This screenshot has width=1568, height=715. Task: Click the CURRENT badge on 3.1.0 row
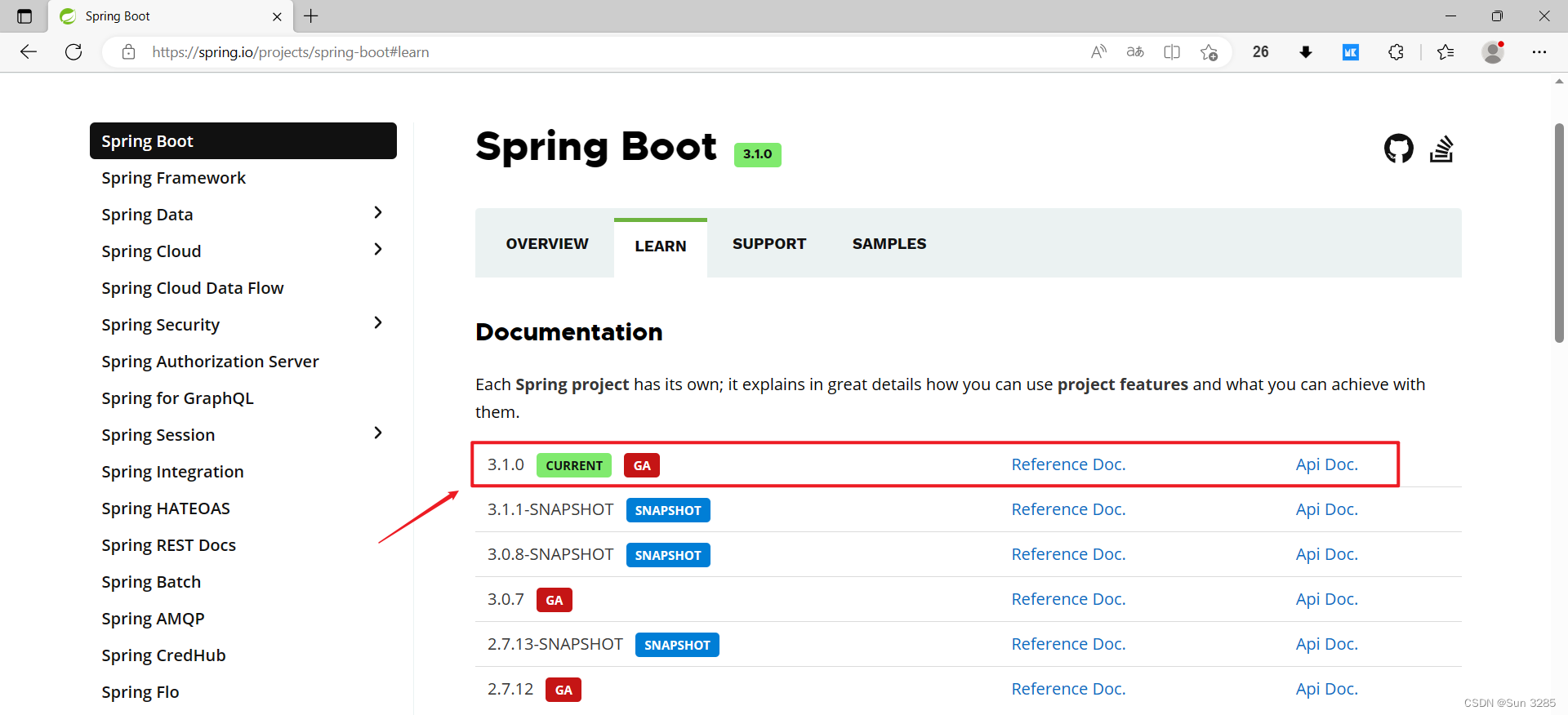coord(574,465)
